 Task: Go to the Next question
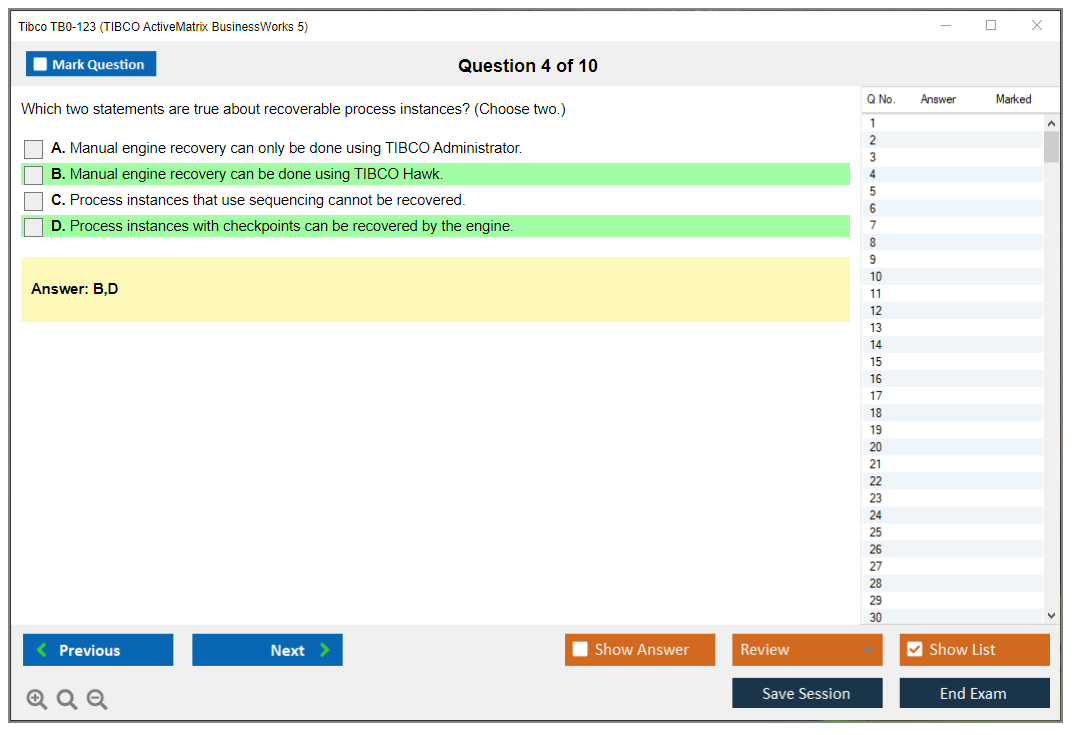267,650
